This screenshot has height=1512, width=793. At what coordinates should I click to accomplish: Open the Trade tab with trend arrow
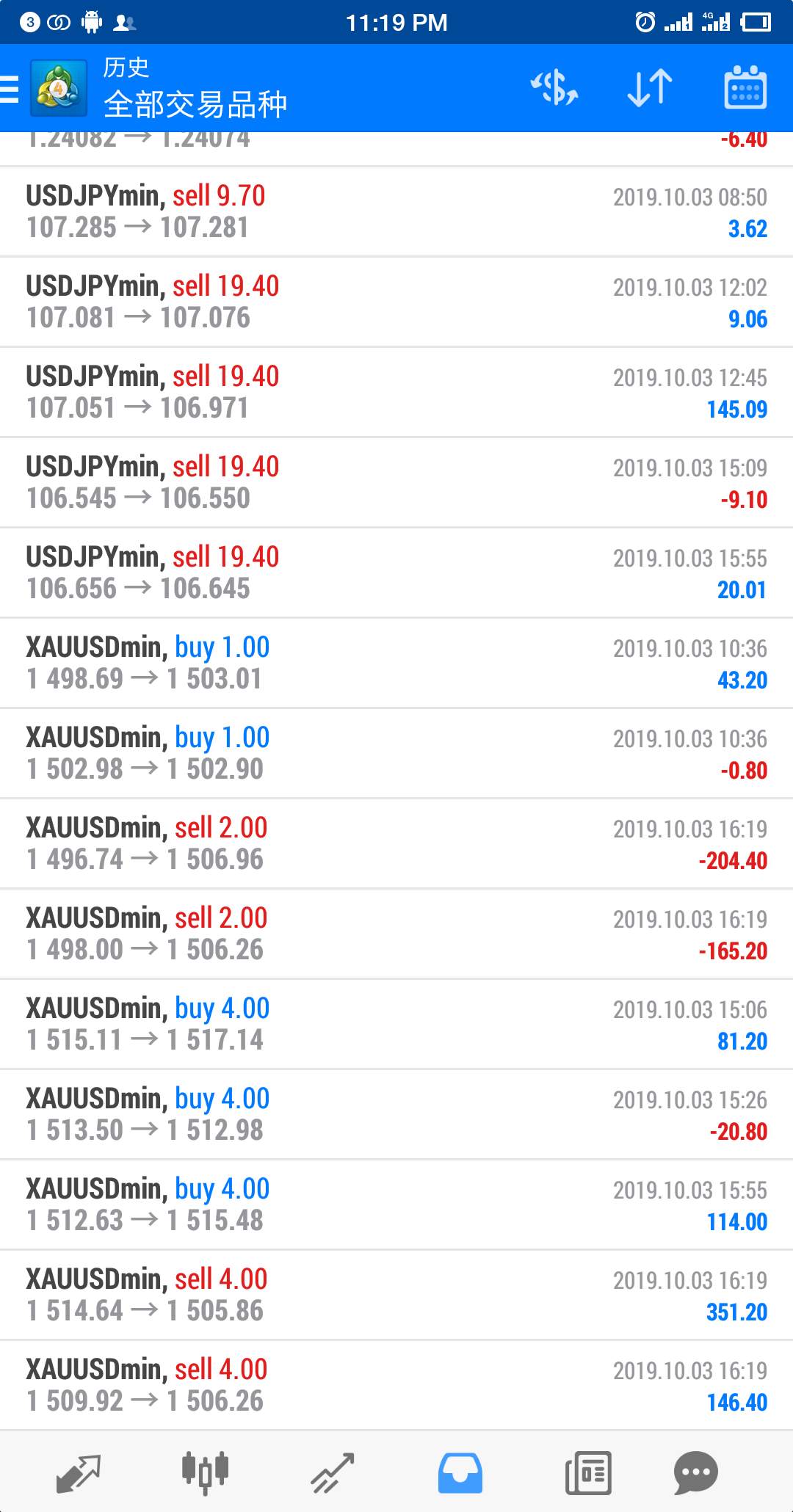point(333,1472)
